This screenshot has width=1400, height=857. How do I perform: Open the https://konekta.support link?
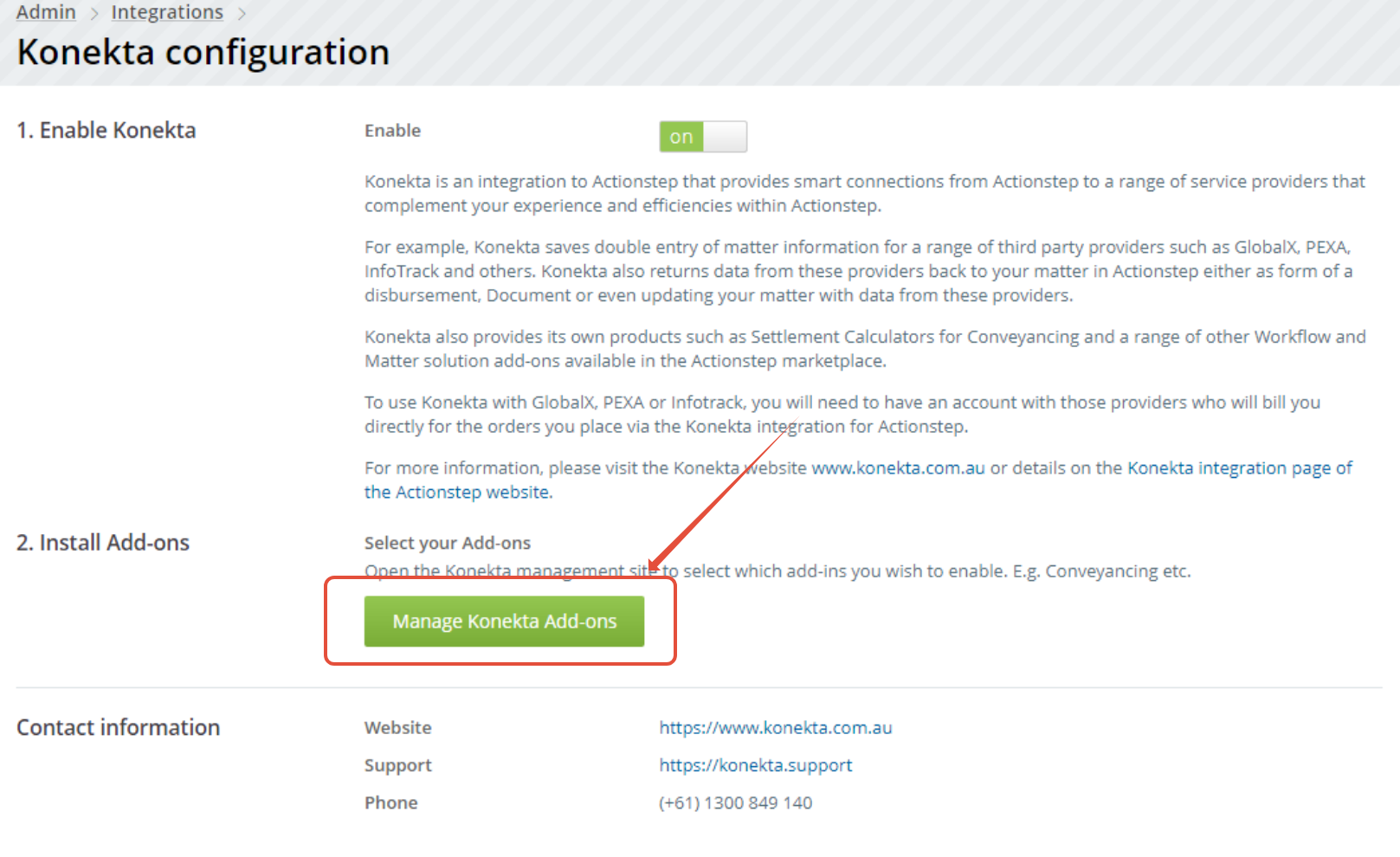tap(756, 765)
